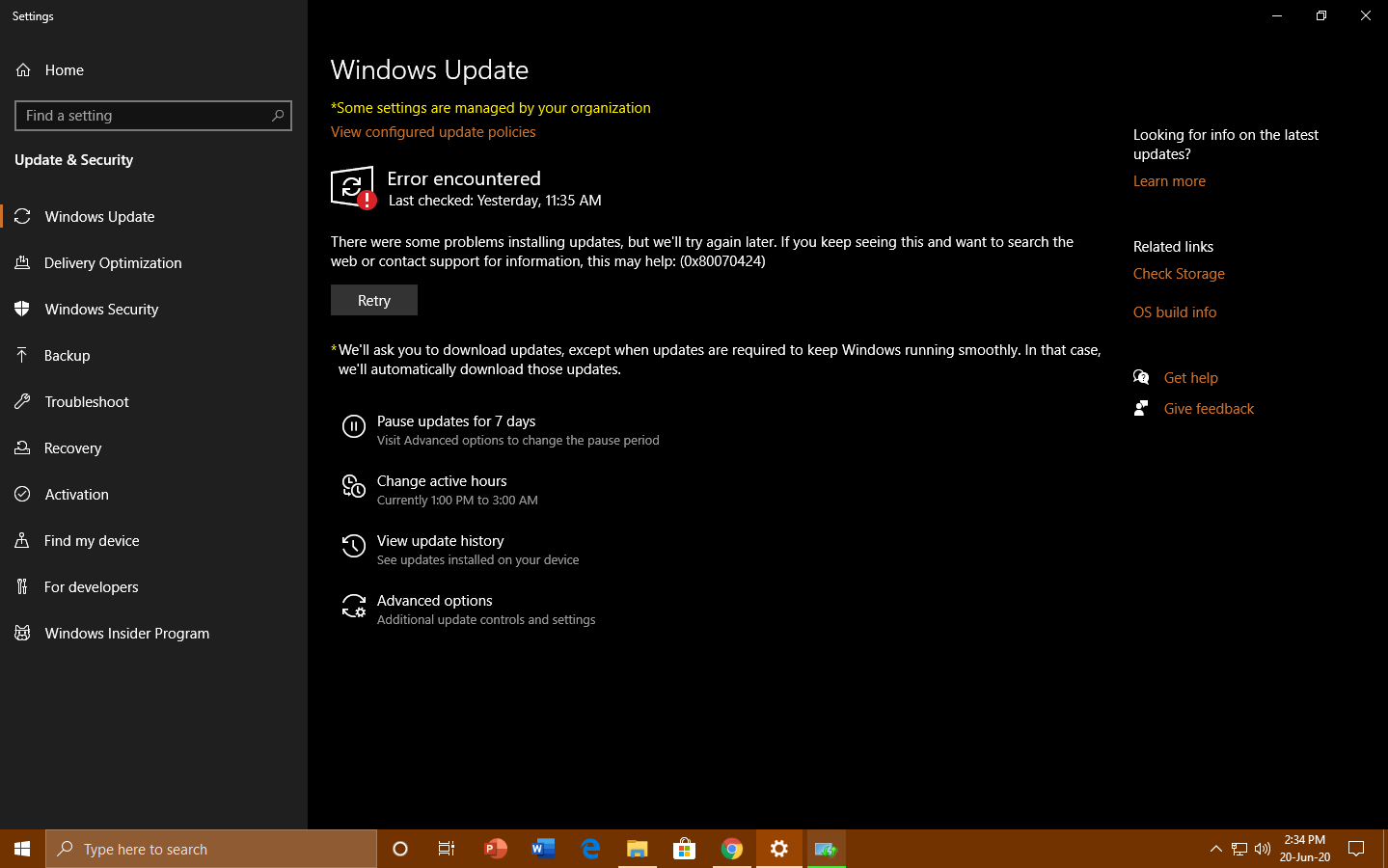The width and height of the screenshot is (1388, 868).
Task: Click the Retry button
Action: [374, 300]
